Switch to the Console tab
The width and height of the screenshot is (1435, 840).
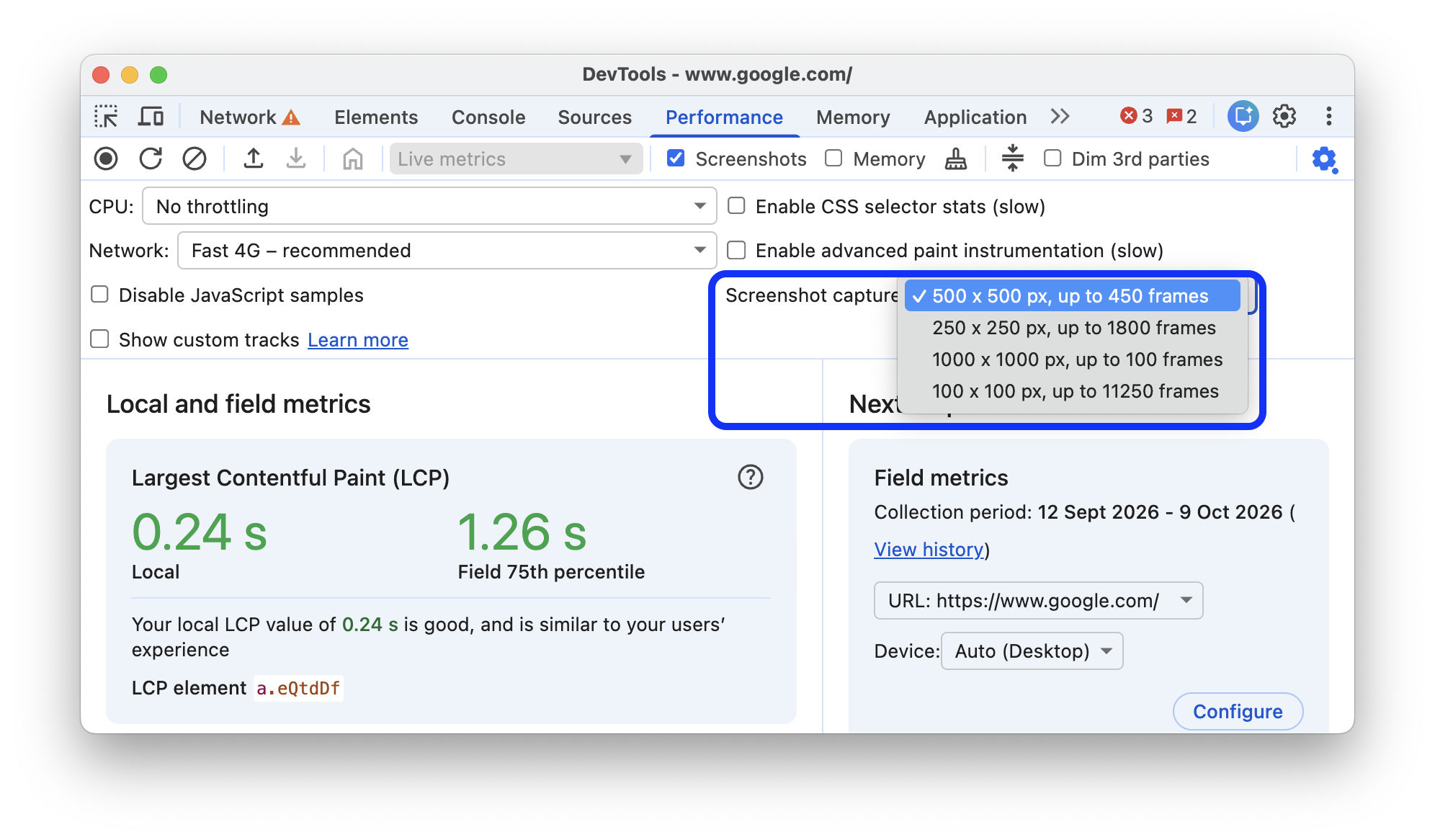pyautogui.click(x=488, y=117)
